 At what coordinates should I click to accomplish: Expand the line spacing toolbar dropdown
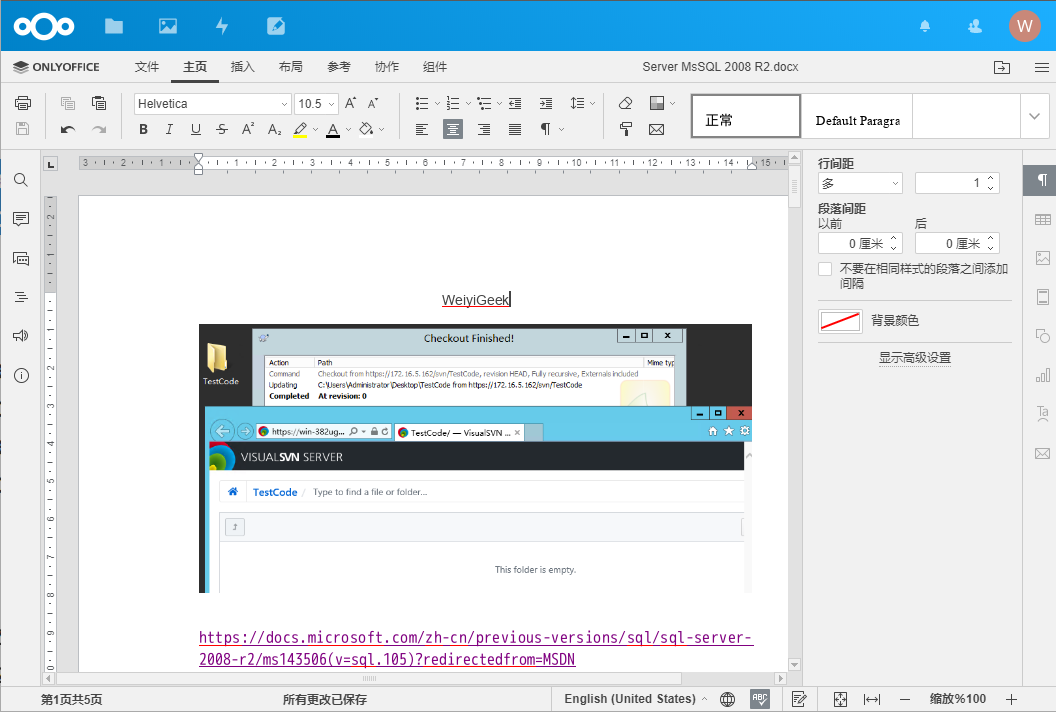pyautogui.click(x=593, y=104)
